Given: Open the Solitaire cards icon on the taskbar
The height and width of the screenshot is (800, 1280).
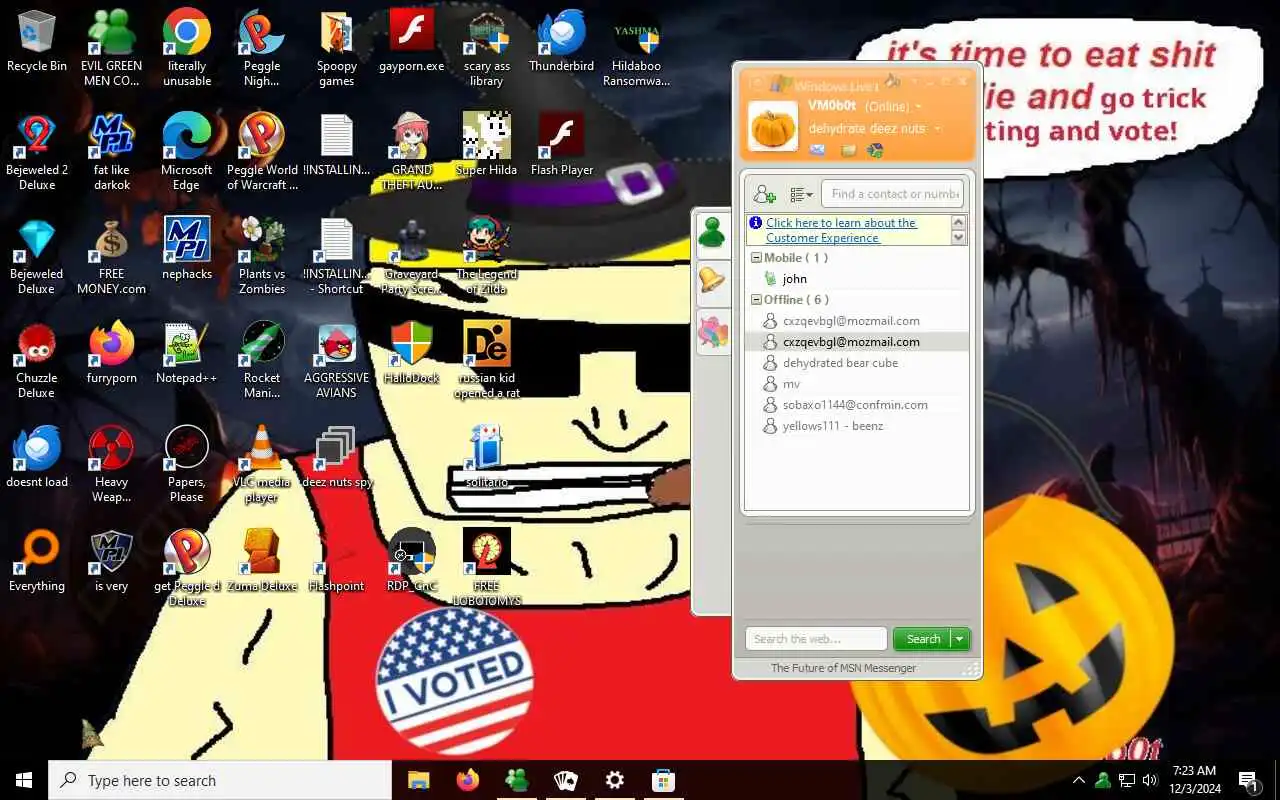Looking at the screenshot, I should (x=565, y=780).
